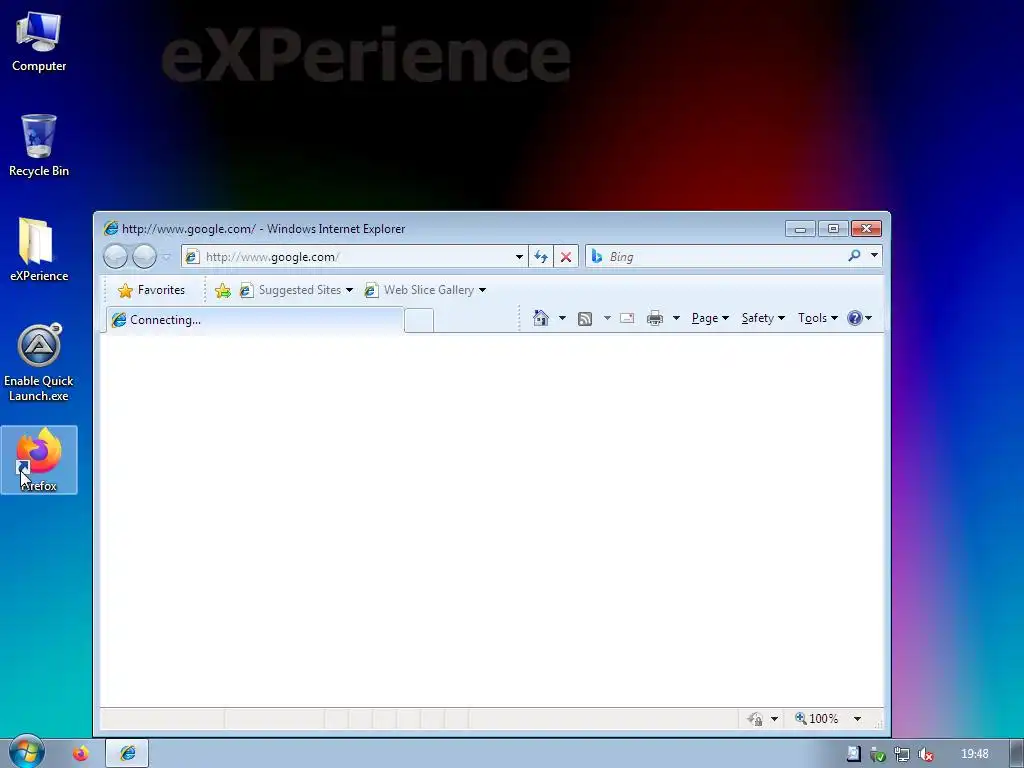Open the feeds dropdown arrow
Viewport: 1024px width, 768px height.
tap(607, 318)
